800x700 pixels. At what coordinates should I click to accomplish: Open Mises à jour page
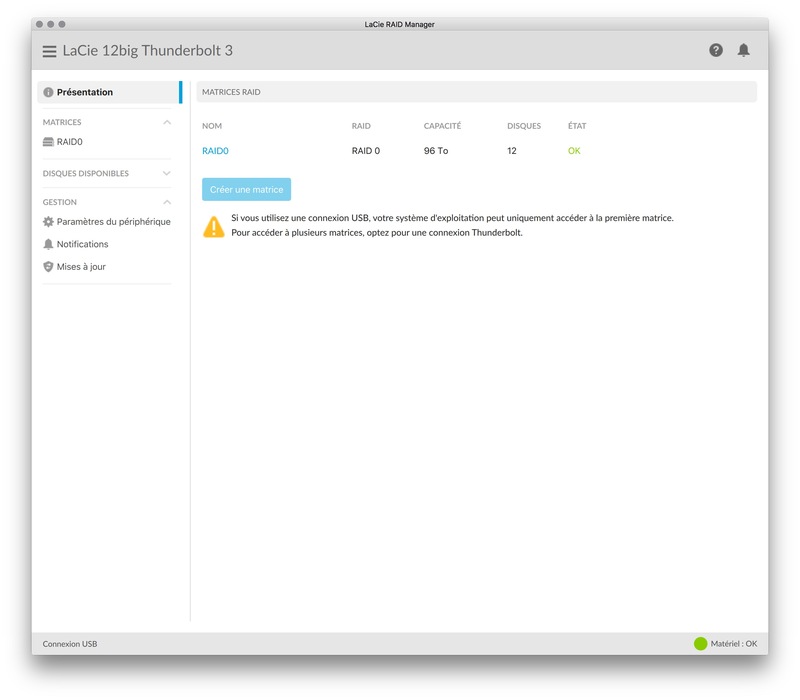(81, 267)
